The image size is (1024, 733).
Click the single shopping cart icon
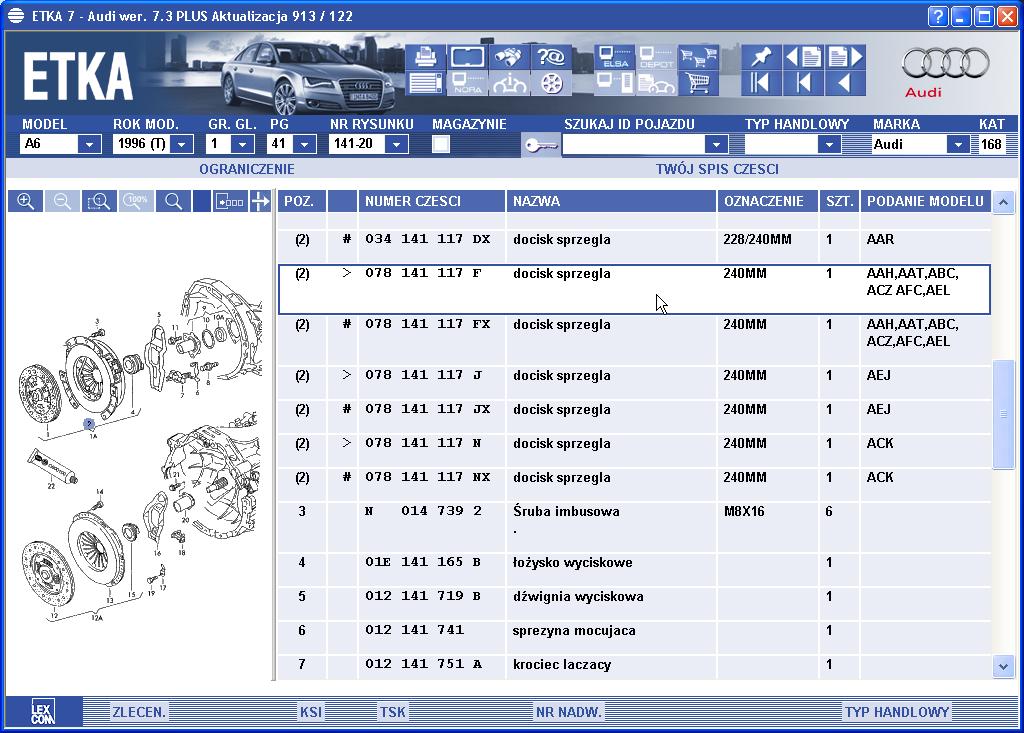697,84
